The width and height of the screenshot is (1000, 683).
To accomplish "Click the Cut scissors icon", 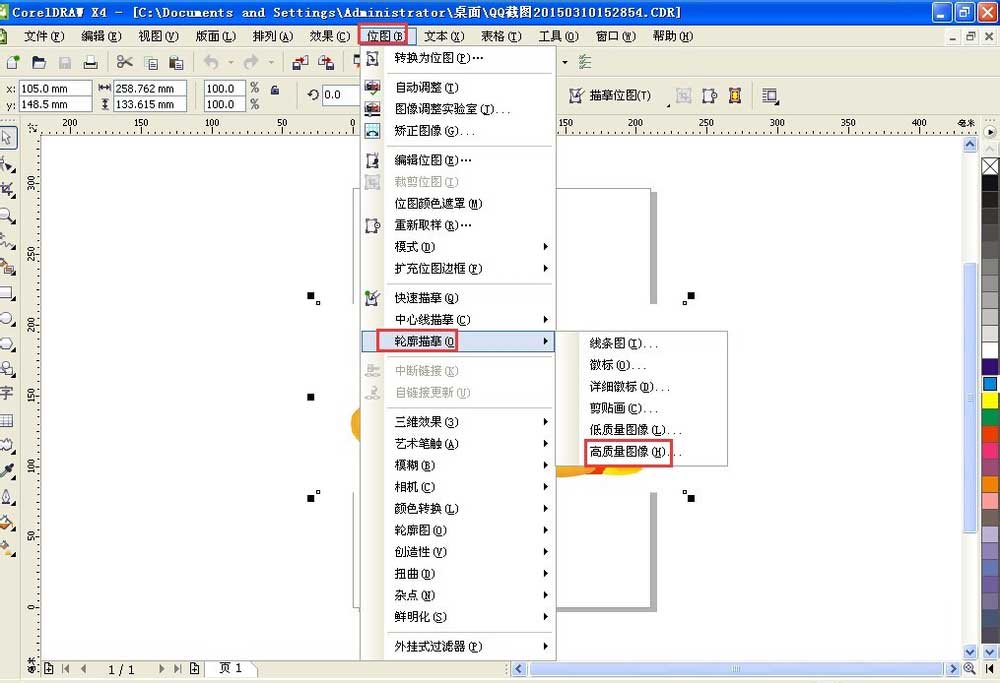I will (124, 62).
